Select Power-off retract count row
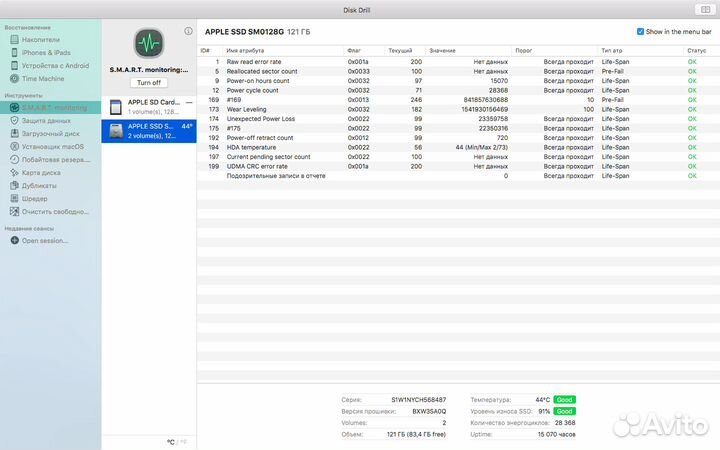Viewport: 720px width, 450px height. 458,138
